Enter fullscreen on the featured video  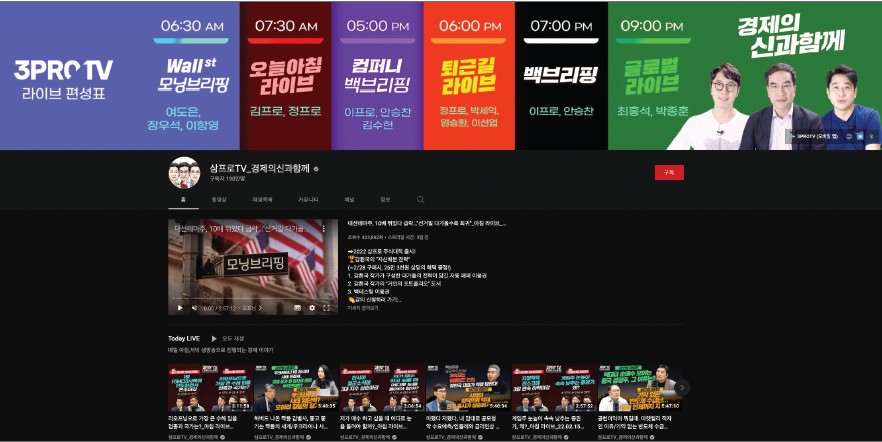point(326,308)
